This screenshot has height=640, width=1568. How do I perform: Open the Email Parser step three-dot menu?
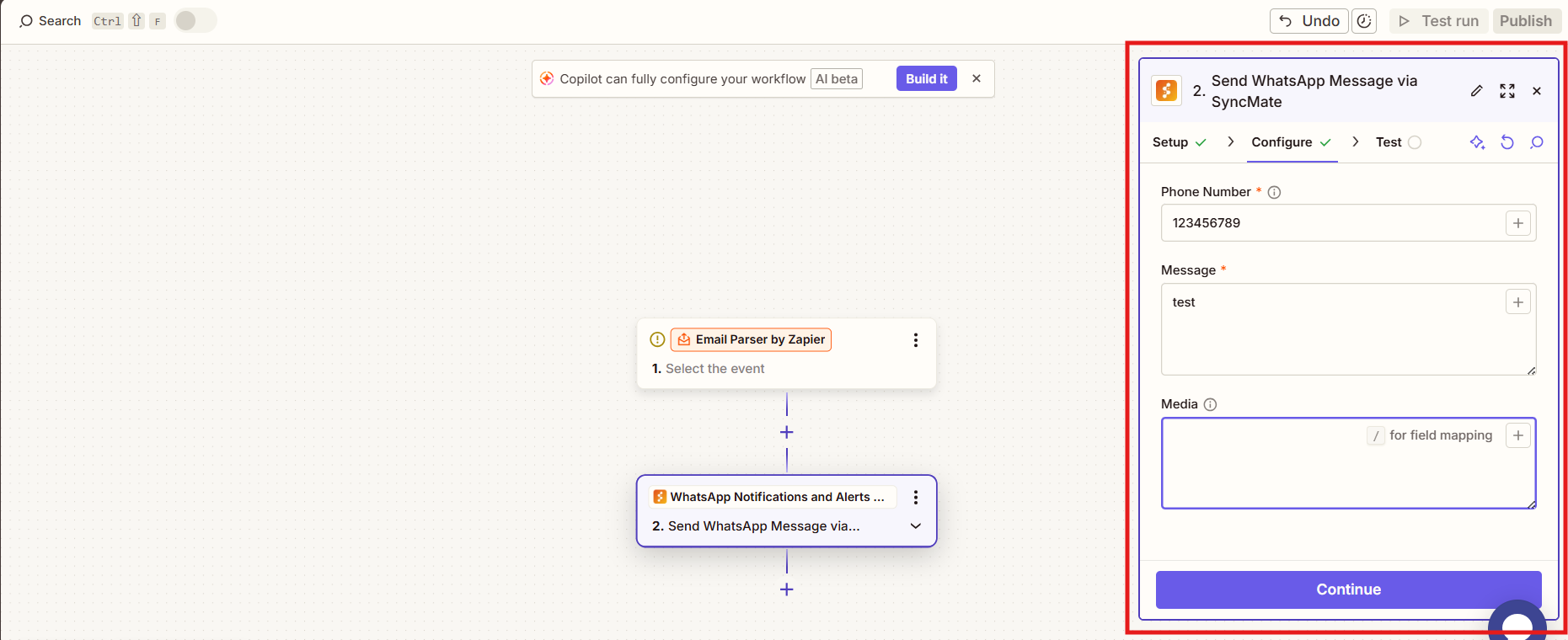pos(916,340)
